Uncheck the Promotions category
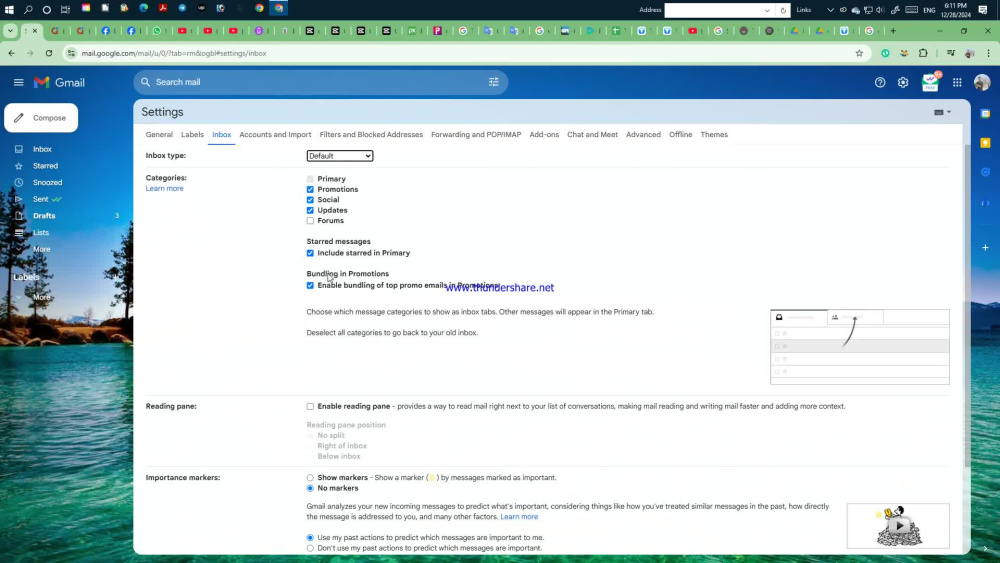 coord(310,189)
